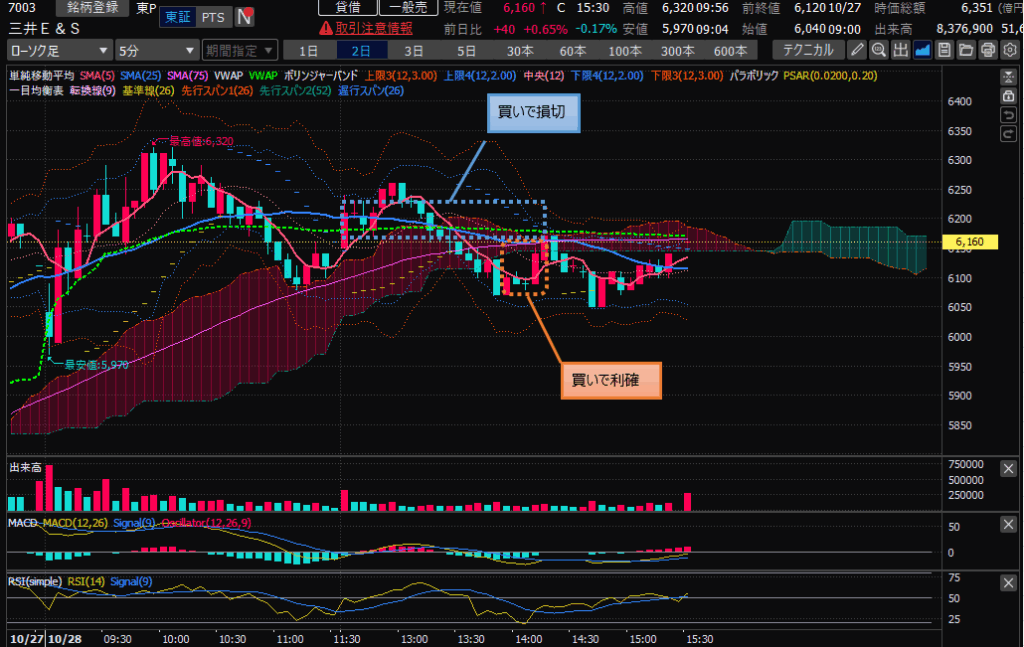Select the 60本 bar count tab
Image resolution: width=1024 pixels, height=647 pixels.
(572, 49)
